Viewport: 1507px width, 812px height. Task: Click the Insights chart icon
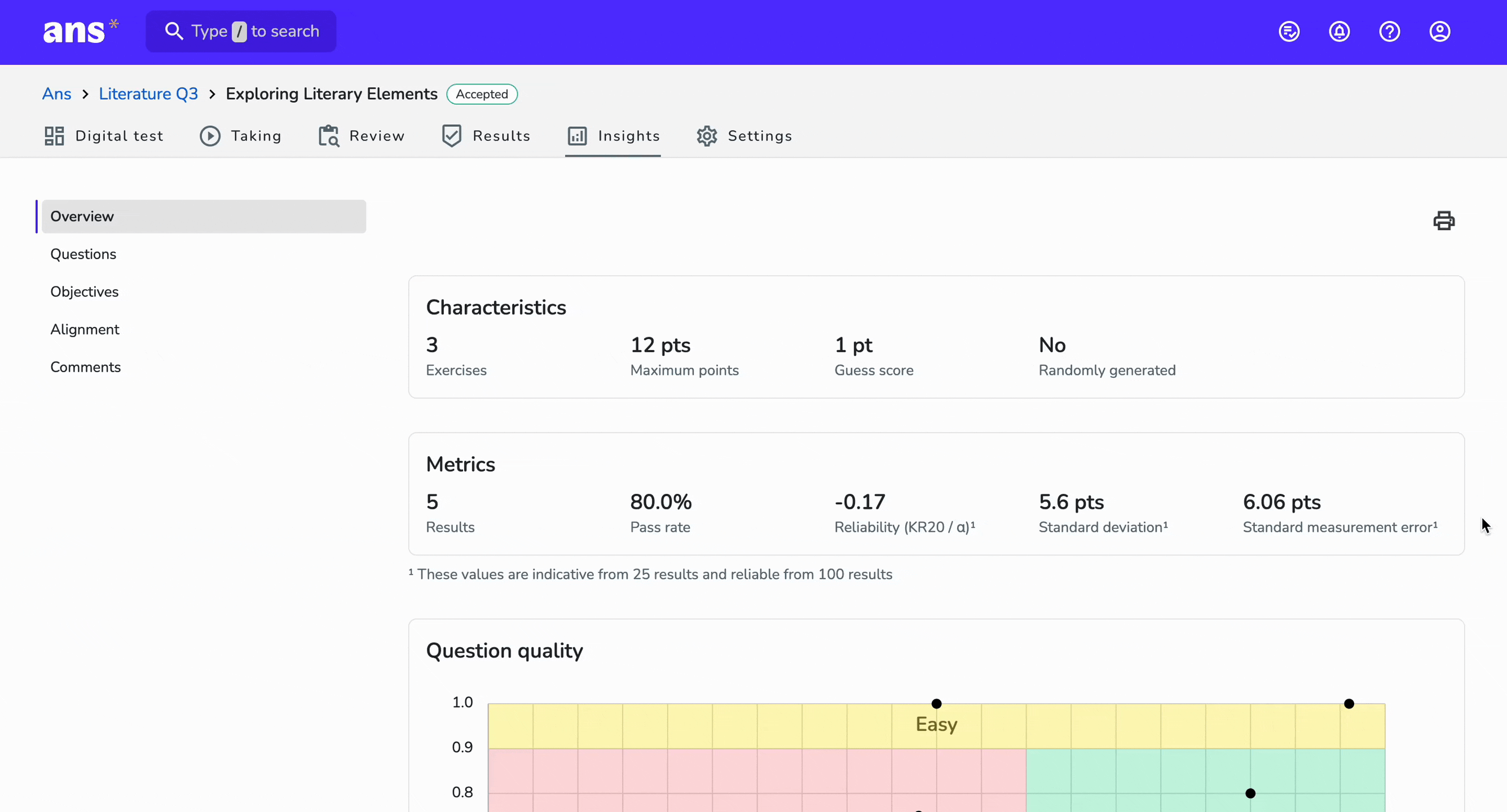(578, 136)
